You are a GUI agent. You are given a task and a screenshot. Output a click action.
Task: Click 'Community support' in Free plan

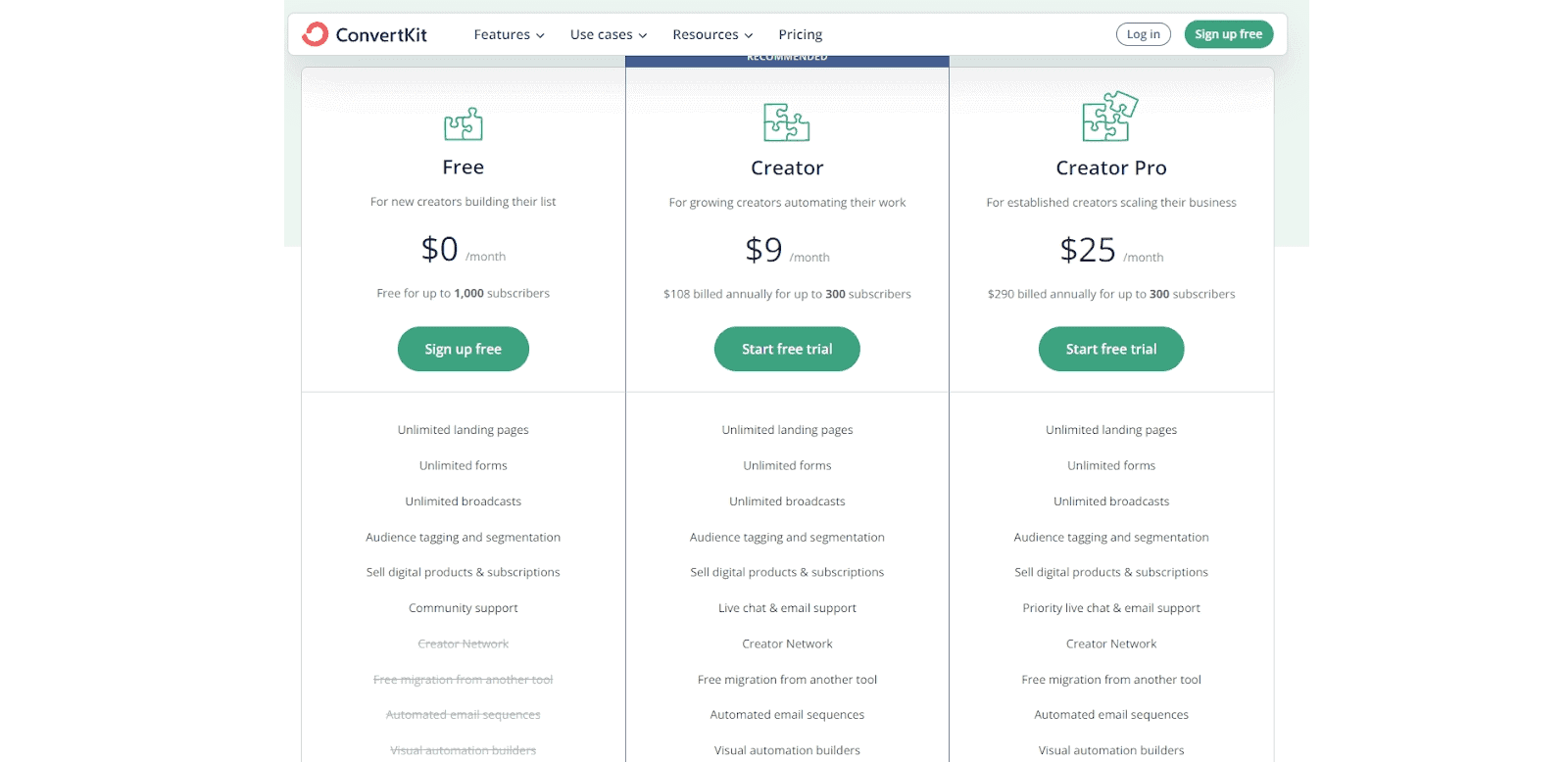tap(464, 608)
